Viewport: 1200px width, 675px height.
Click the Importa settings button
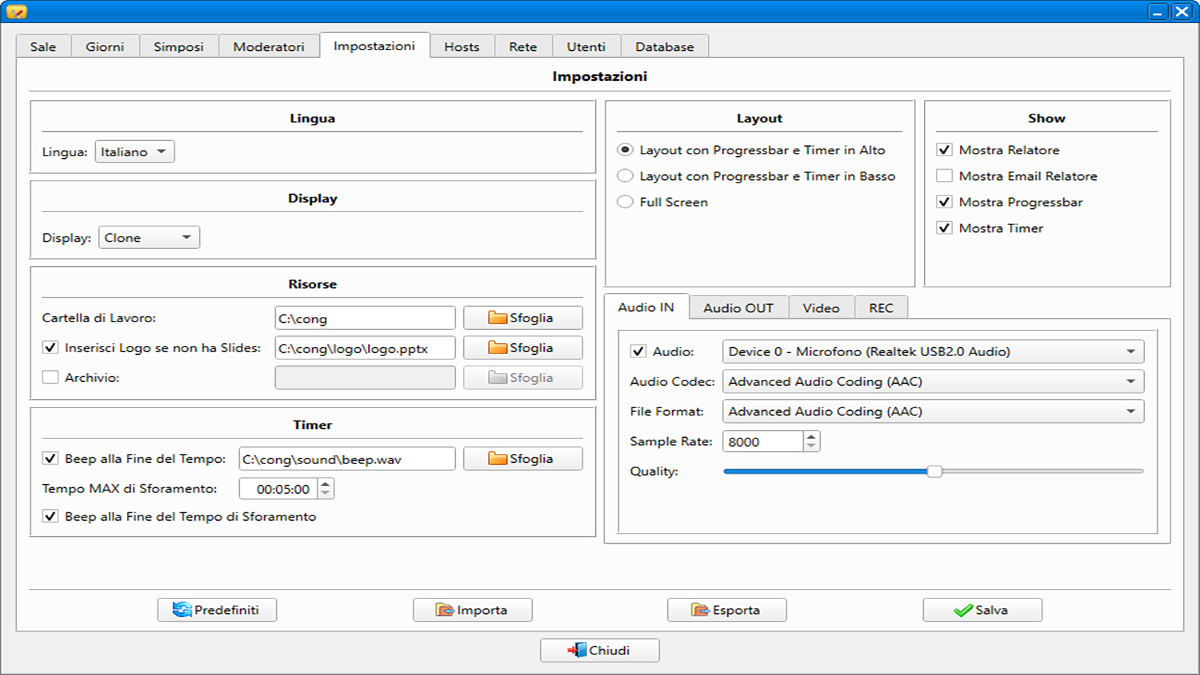(x=473, y=610)
